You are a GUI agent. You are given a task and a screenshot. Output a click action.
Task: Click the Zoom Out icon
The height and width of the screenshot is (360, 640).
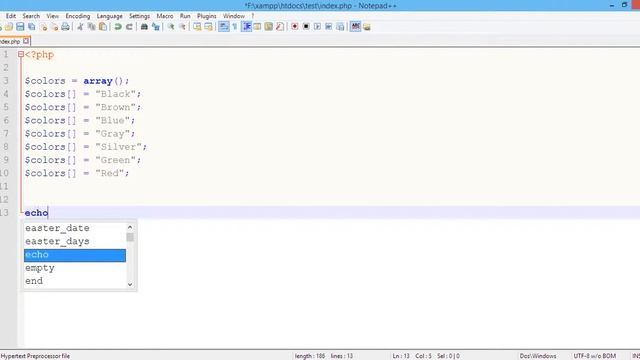(x=182, y=27)
